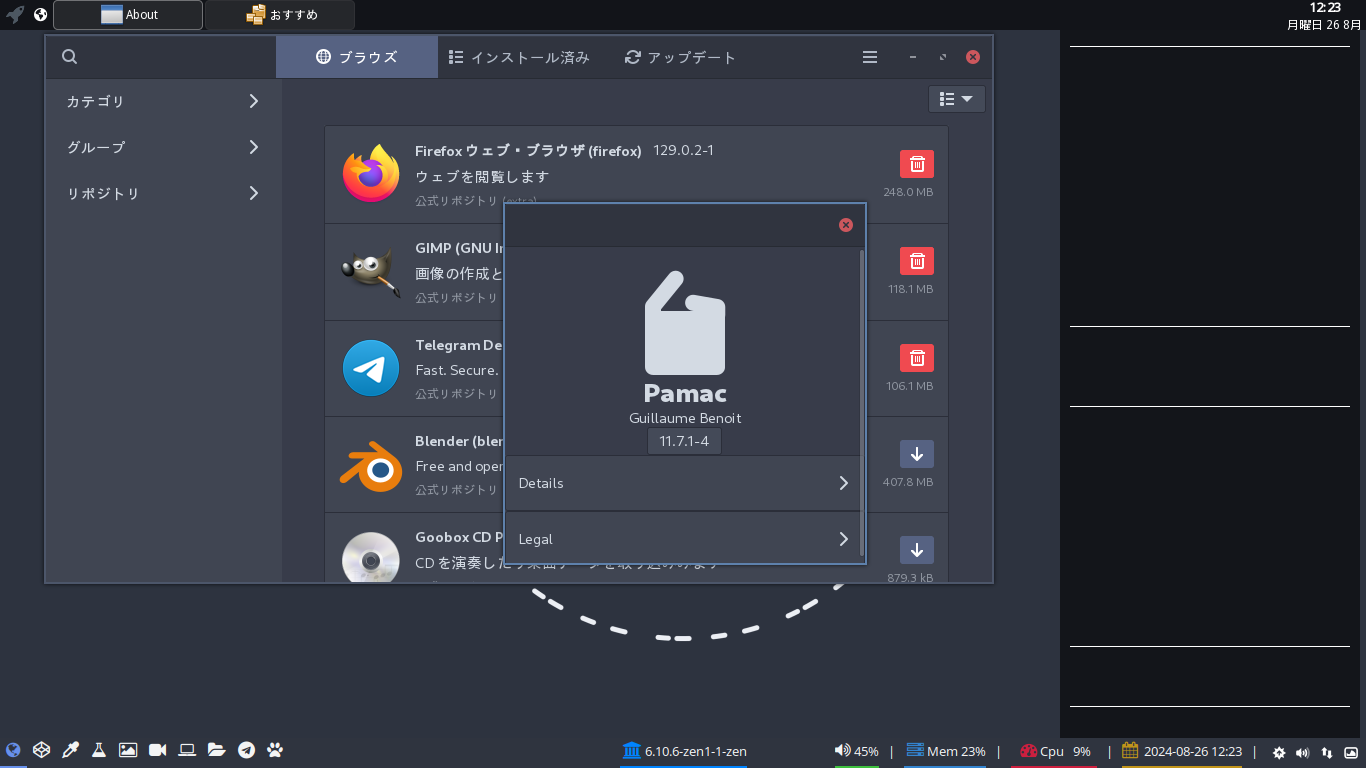This screenshot has width=1366, height=768.
Task: Expand the カテゴリ sidebar section
Action: [x=163, y=101]
